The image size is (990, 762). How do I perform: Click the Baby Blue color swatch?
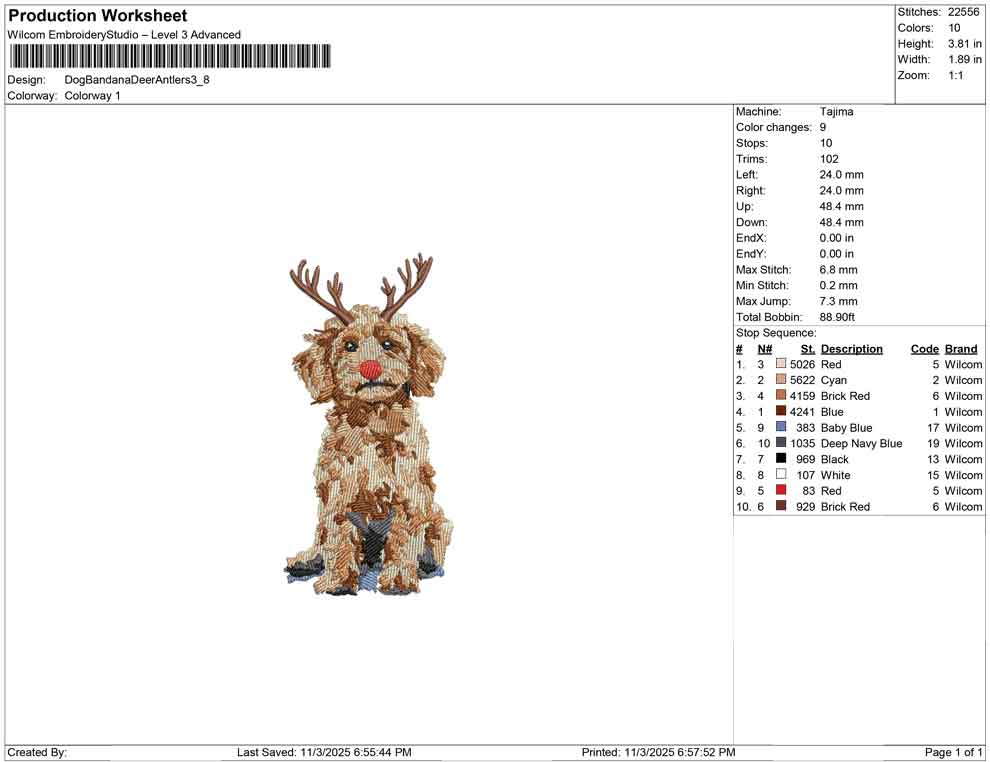(x=780, y=428)
